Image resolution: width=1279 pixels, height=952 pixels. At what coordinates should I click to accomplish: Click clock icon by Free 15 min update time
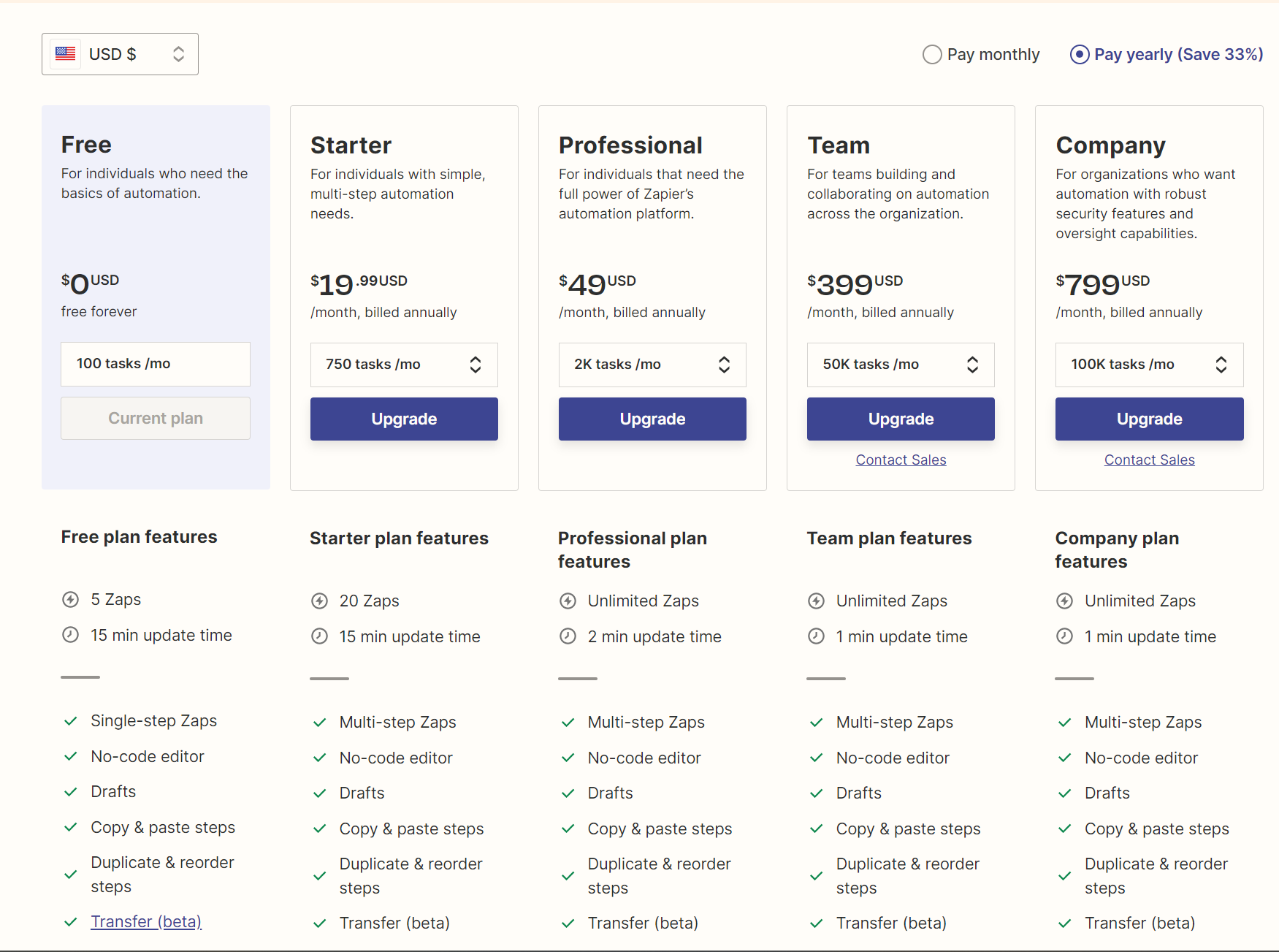tap(70, 635)
